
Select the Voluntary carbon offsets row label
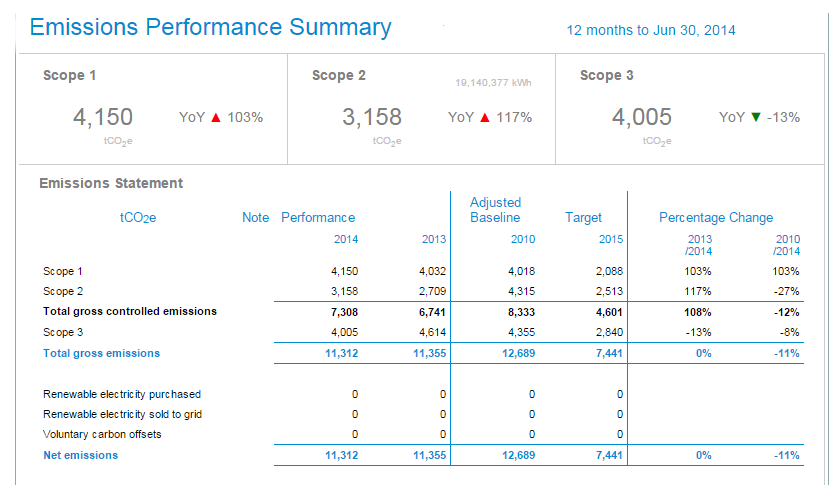point(102,434)
